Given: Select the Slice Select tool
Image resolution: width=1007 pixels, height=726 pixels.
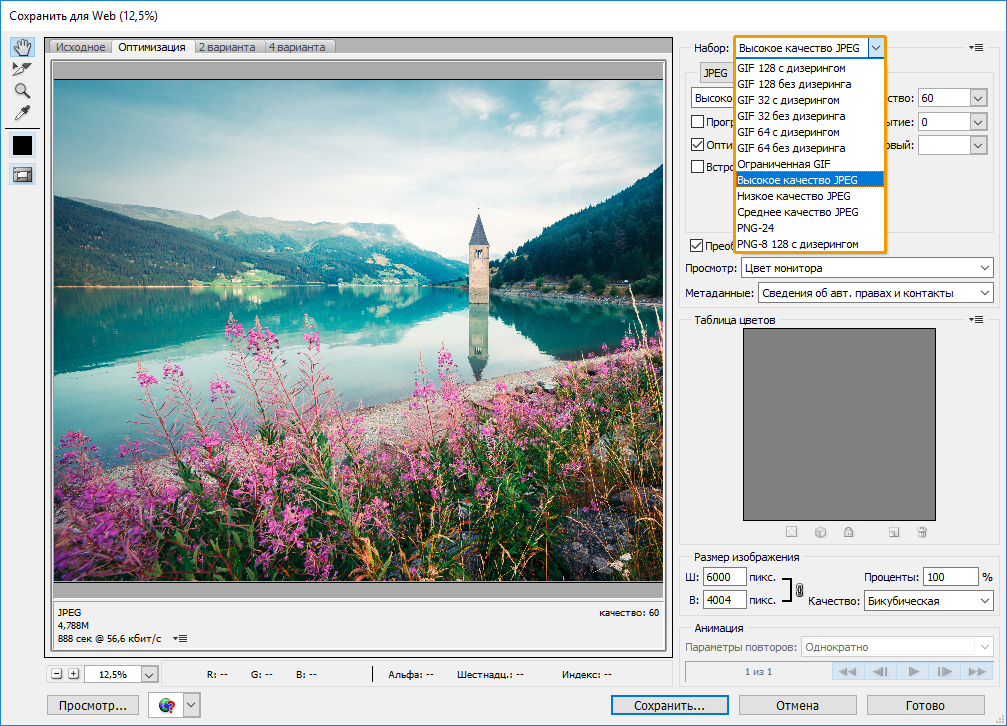Looking at the screenshot, I should click(x=22, y=69).
